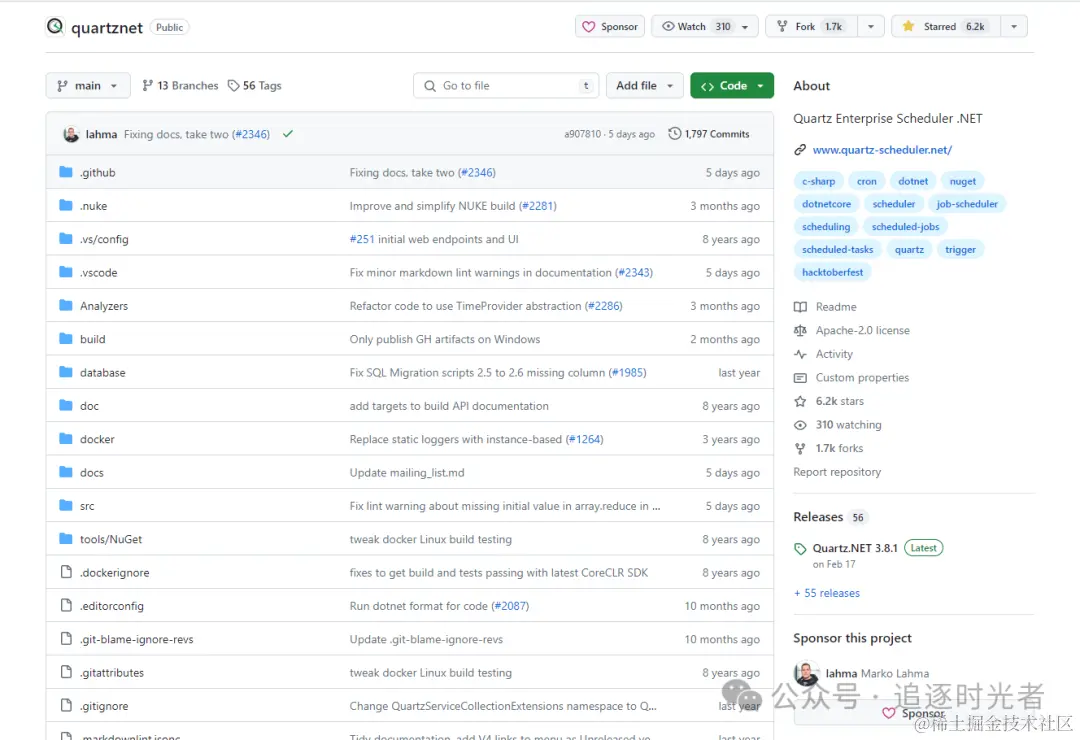Select the dotnet topic tag
Screen dimensions: 1080x740
pos(913,181)
